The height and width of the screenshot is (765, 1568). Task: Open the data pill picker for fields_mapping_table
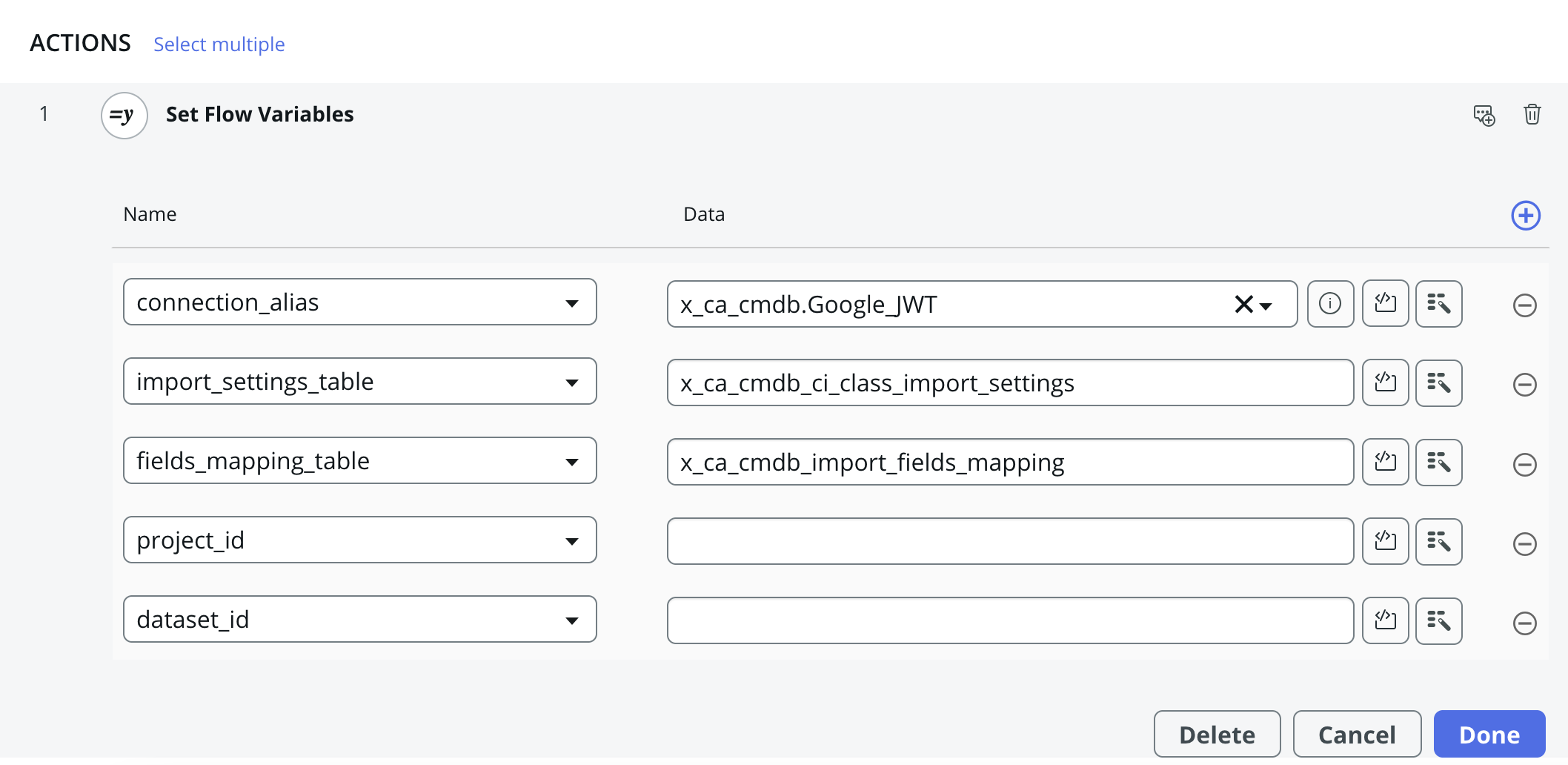[1438, 462]
